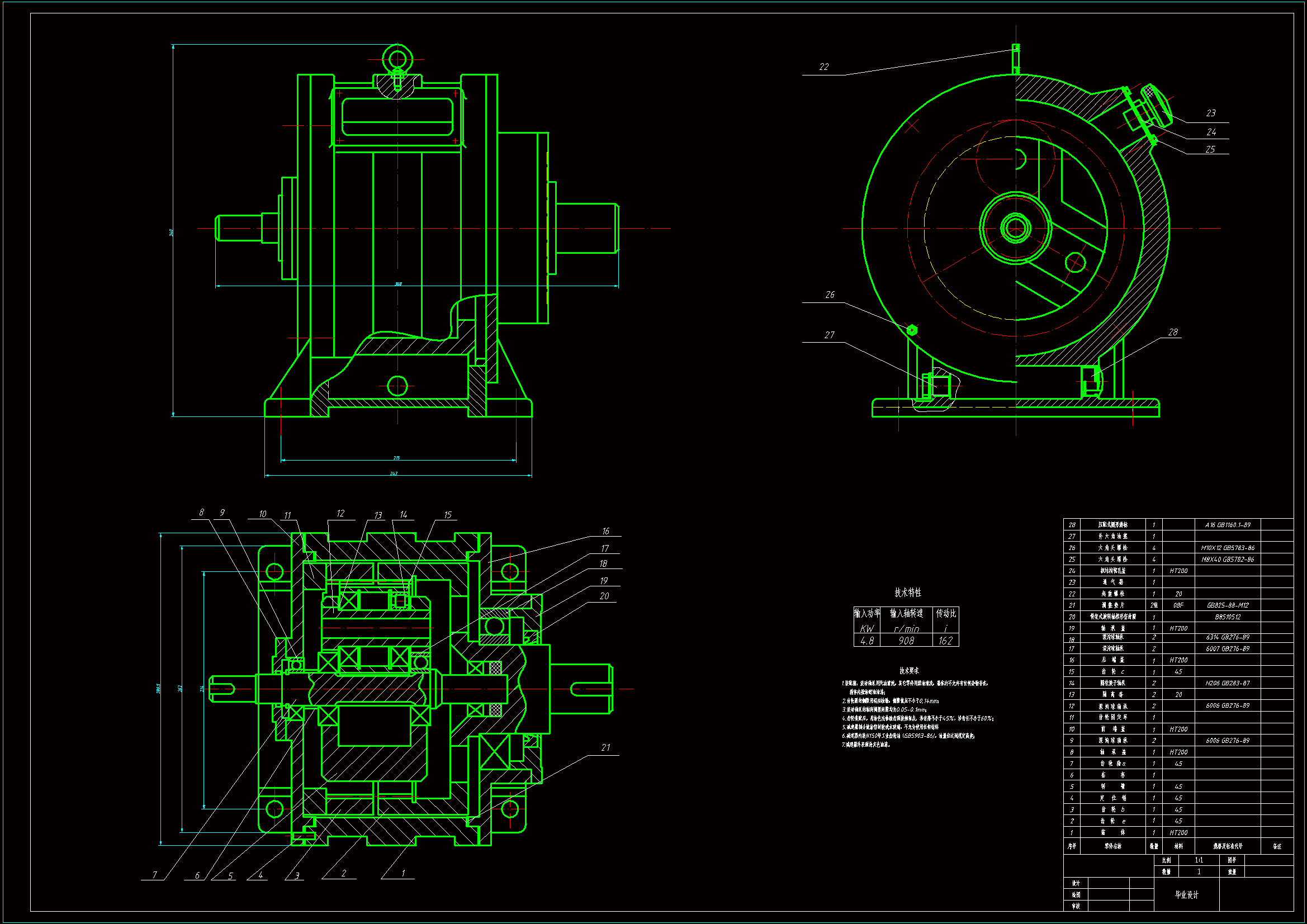Click the central shaft hub in side view
Viewport: 1307px width, 924px height.
pos(1016,228)
